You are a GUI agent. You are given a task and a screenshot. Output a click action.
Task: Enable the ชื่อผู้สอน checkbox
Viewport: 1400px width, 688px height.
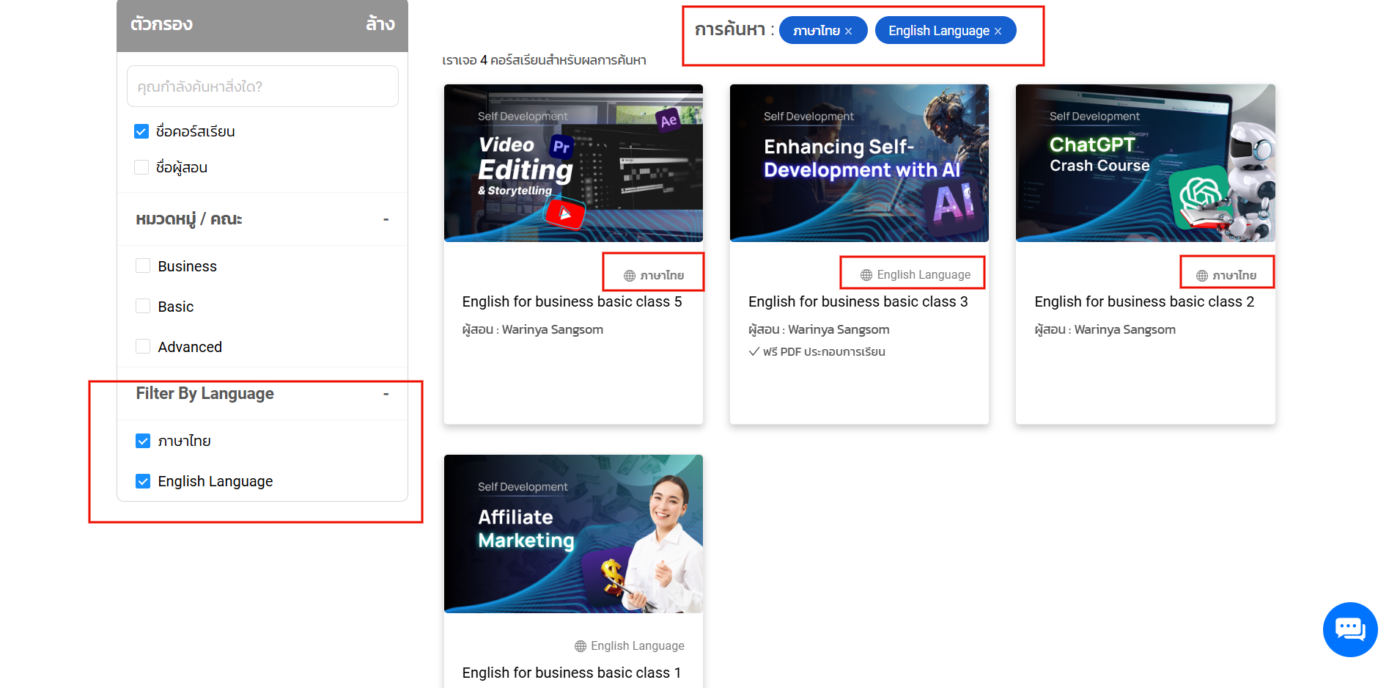[141, 167]
